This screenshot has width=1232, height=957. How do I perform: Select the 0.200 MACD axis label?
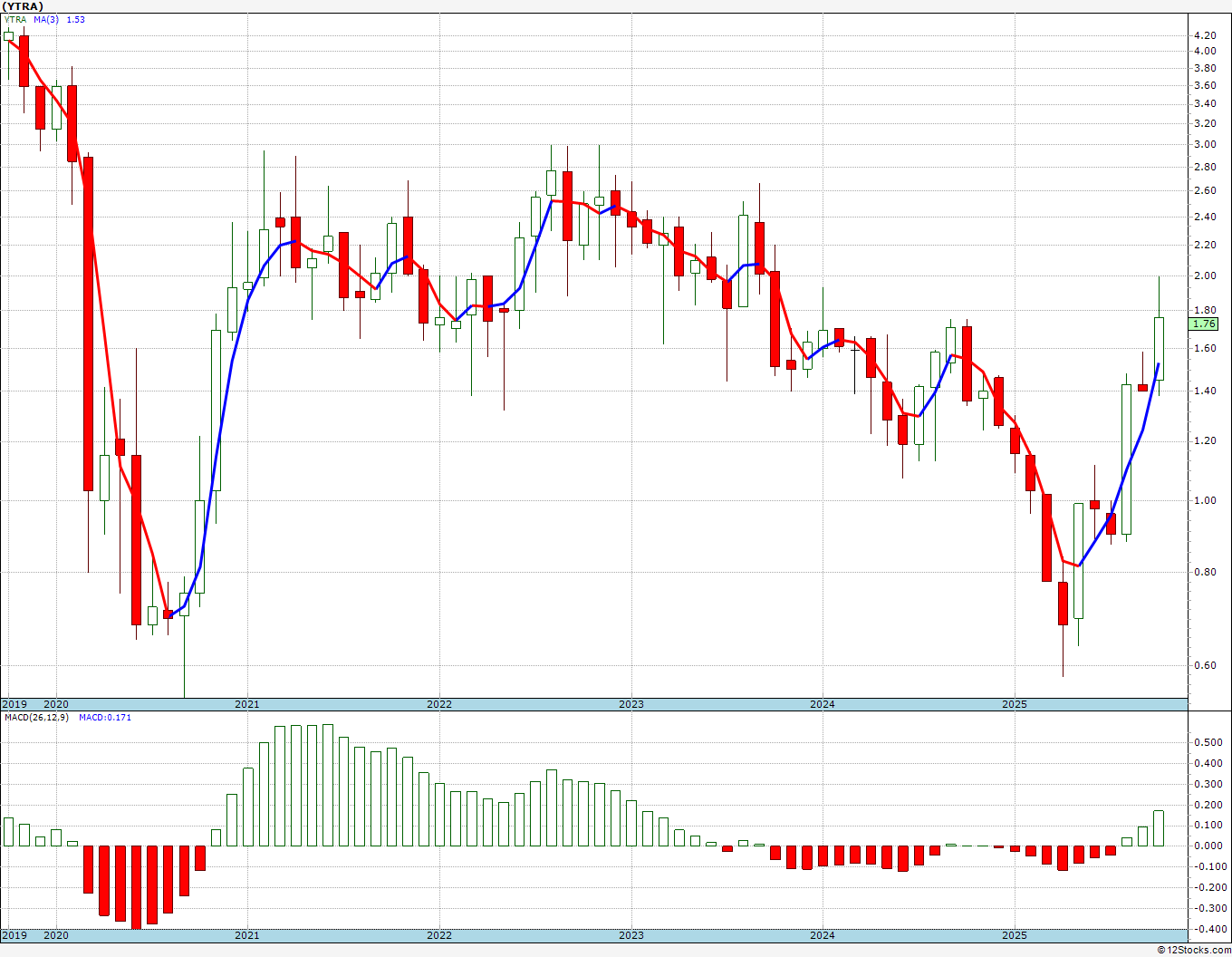pos(1208,805)
